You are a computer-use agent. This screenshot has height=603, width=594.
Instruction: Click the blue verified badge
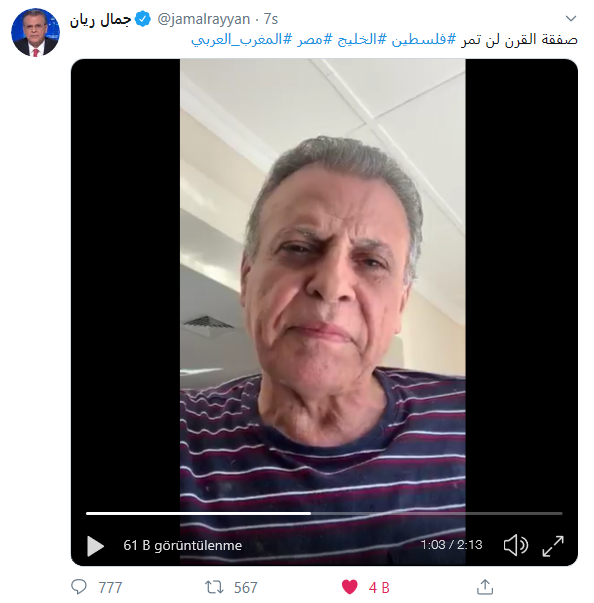[143, 19]
